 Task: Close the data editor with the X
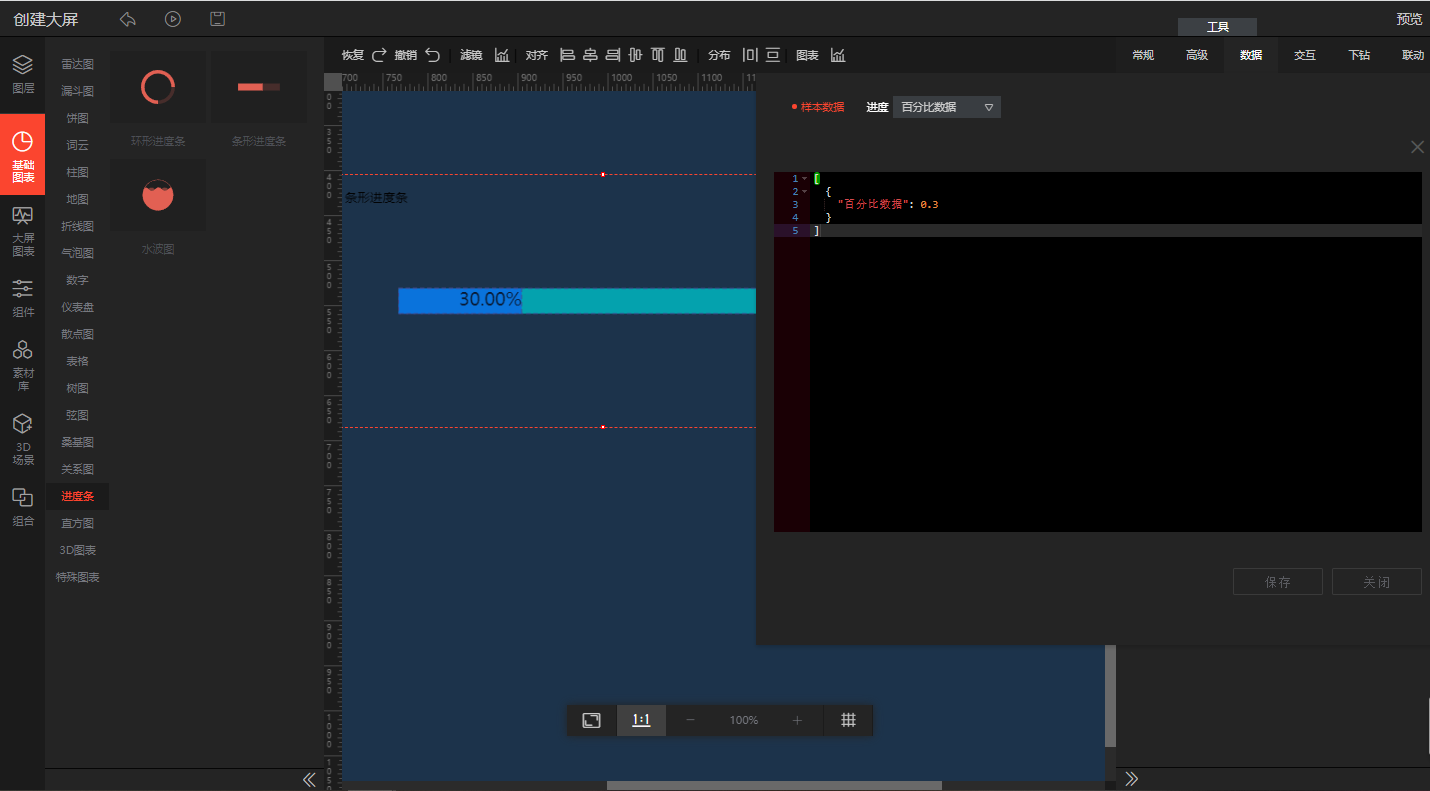click(x=1417, y=147)
